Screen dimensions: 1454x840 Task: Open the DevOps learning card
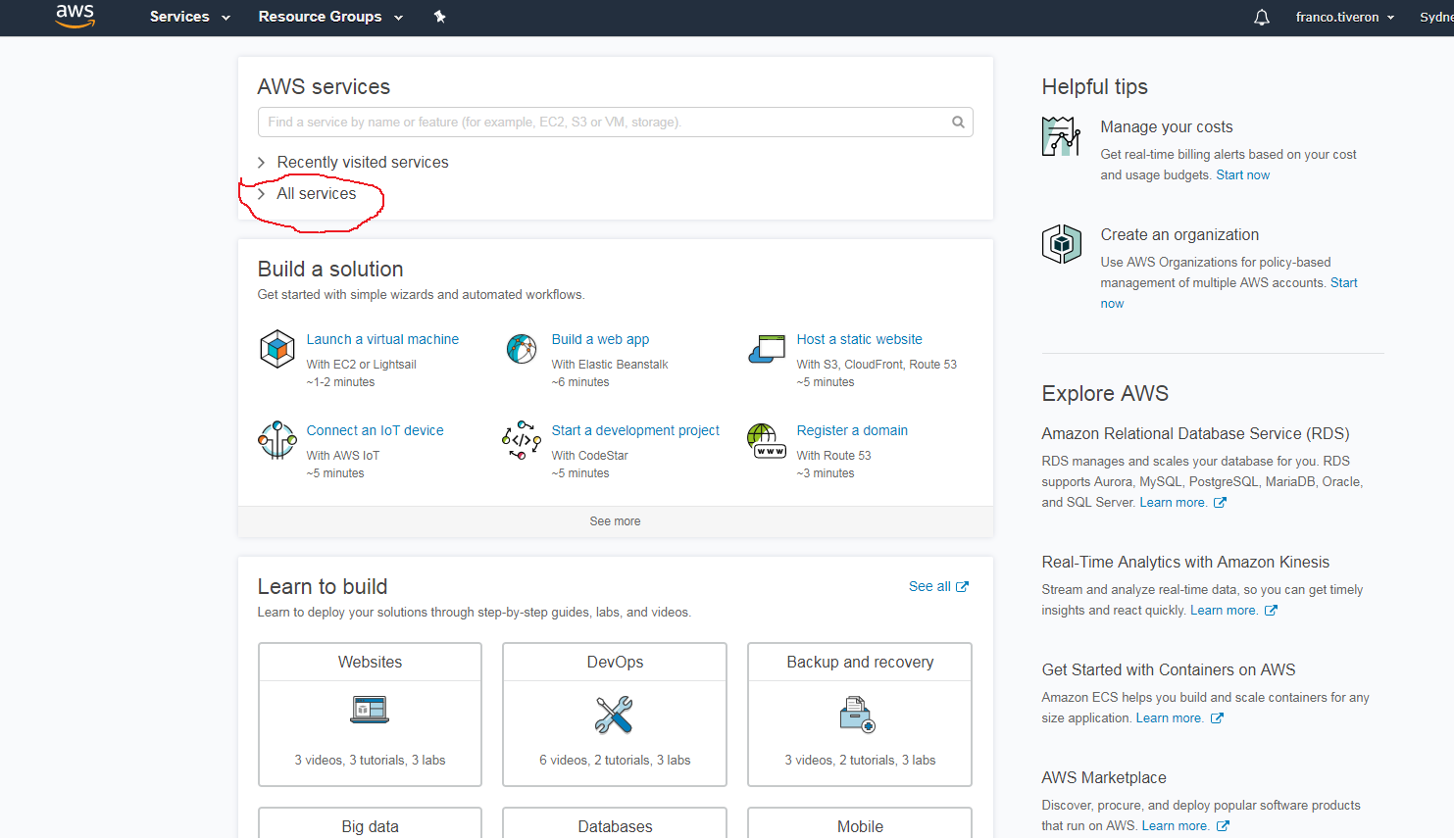pyautogui.click(x=615, y=715)
